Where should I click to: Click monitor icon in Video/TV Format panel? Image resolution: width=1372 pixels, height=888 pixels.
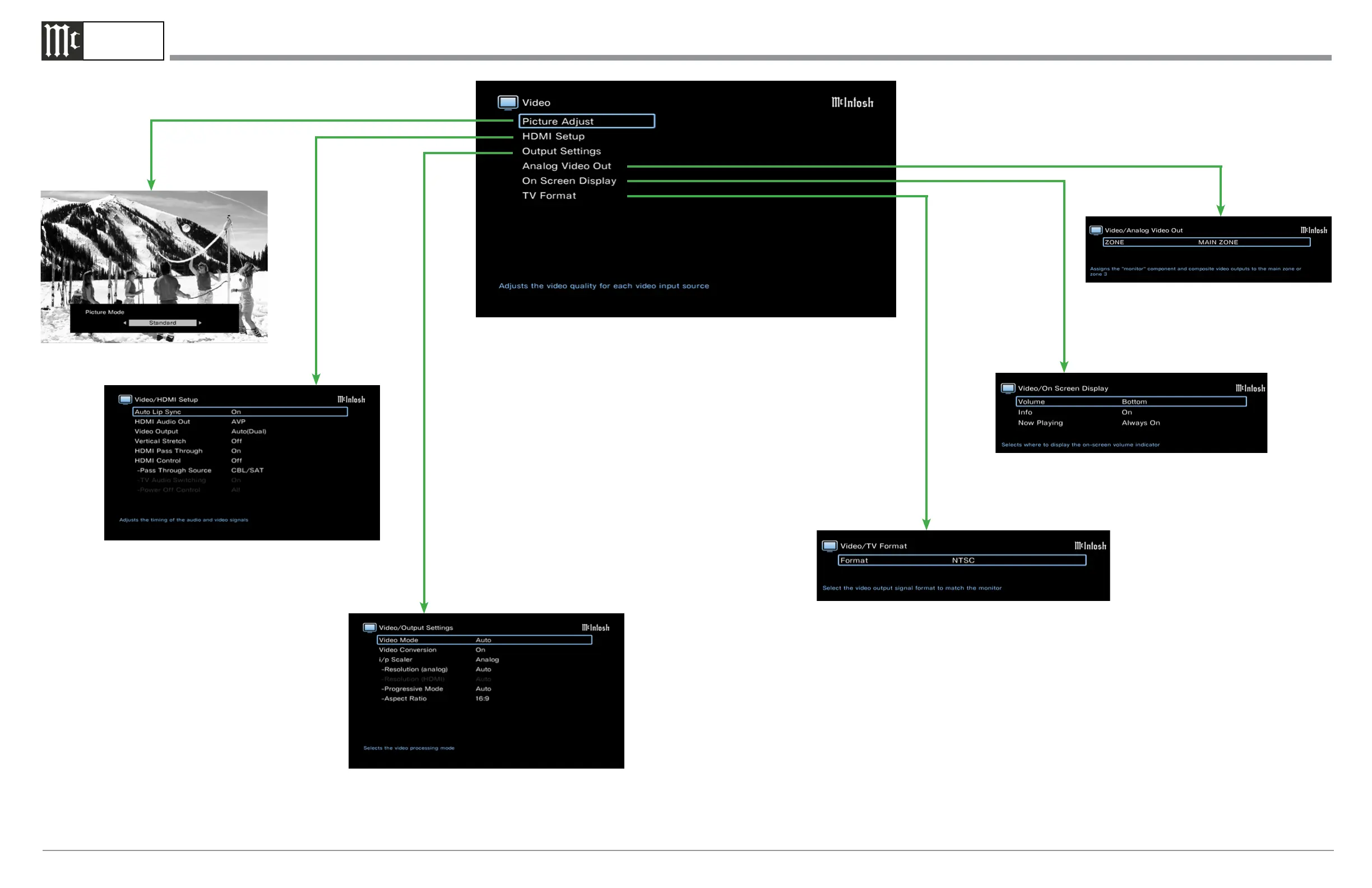click(829, 545)
